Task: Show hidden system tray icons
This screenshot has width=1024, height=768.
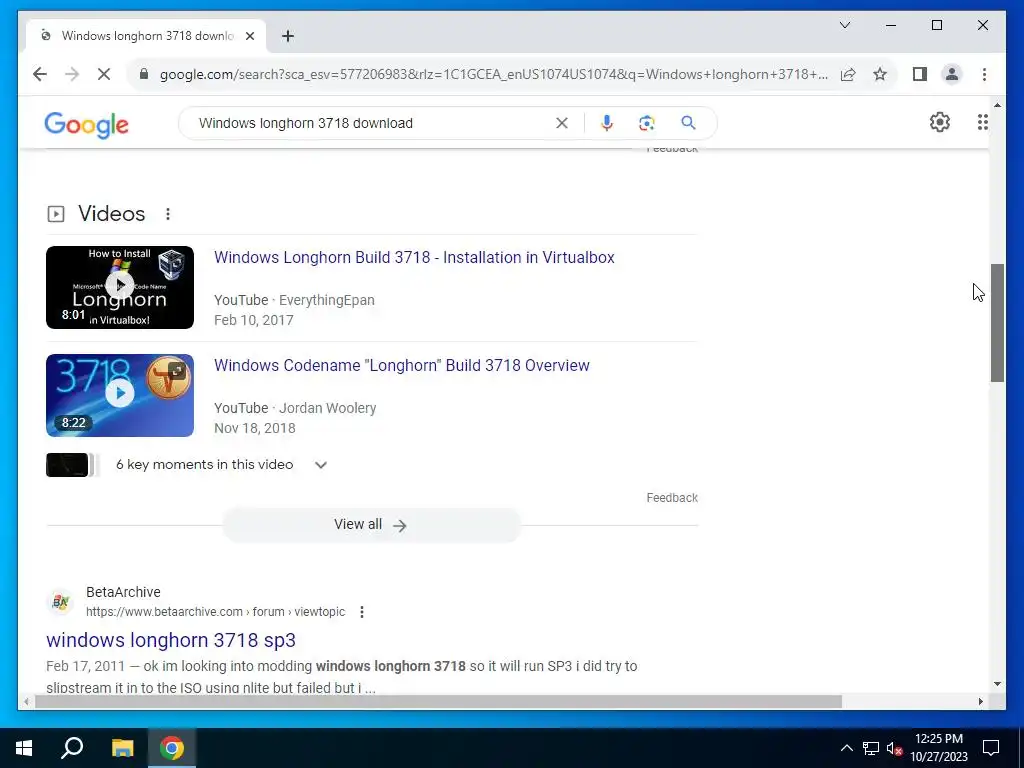Action: click(846, 748)
